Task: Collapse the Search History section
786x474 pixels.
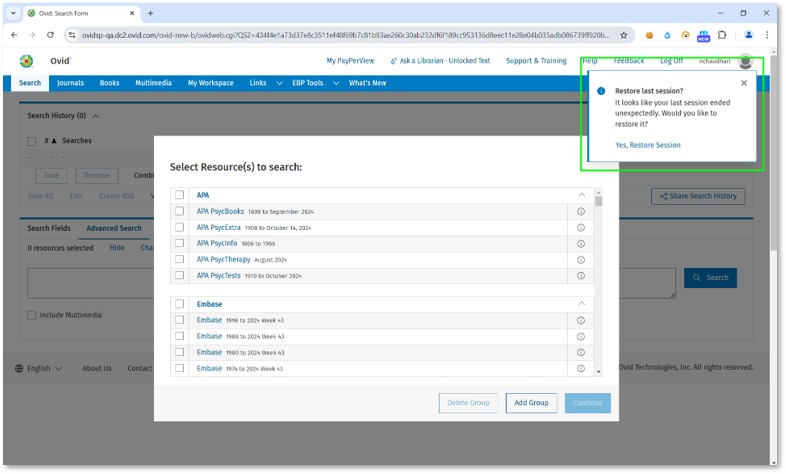Action: tap(95, 116)
